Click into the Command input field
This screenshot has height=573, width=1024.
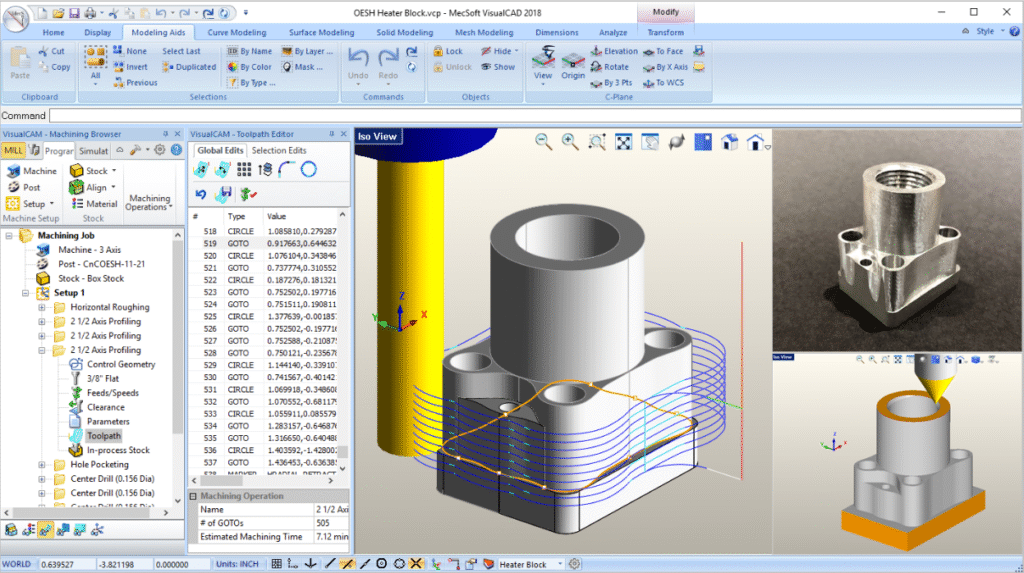[x=534, y=116]
